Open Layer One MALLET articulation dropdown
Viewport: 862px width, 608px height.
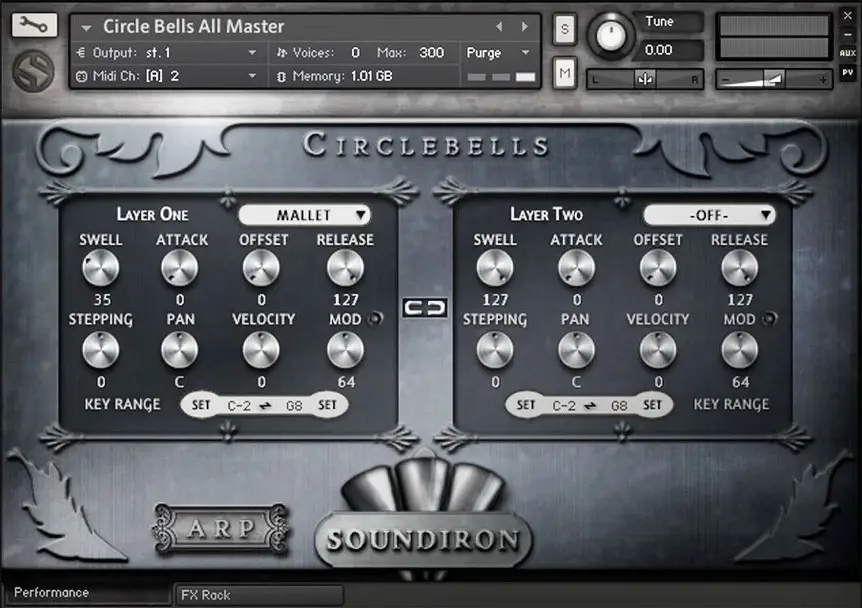pos(305,215)
